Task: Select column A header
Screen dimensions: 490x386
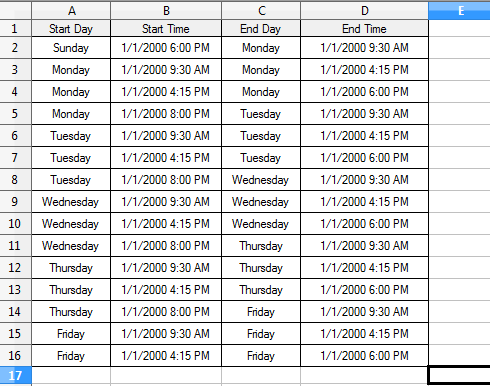Action: coord(71,11)
